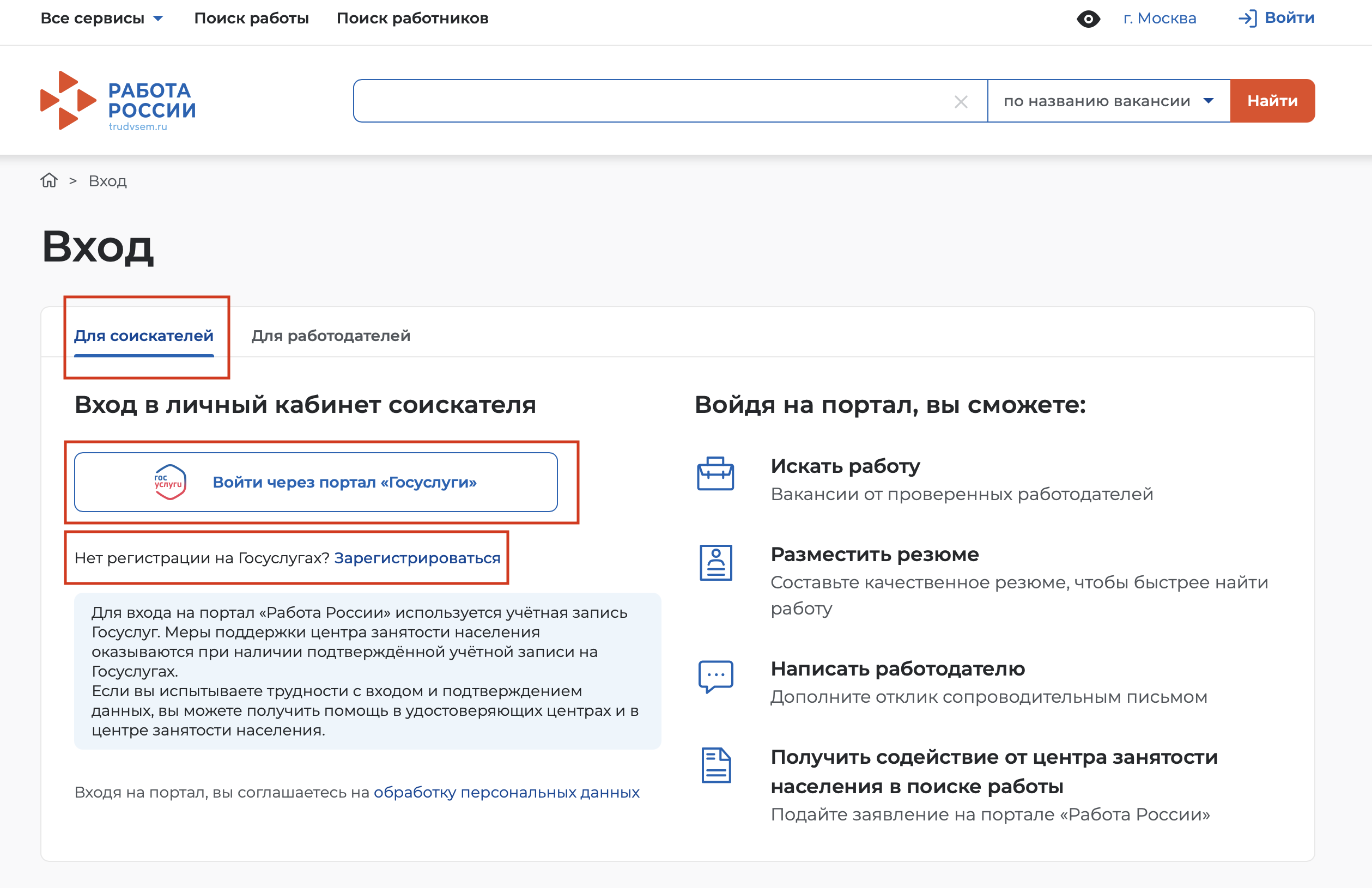
Task: Switch to the Для соискателей tab
Action: (143, 336)
